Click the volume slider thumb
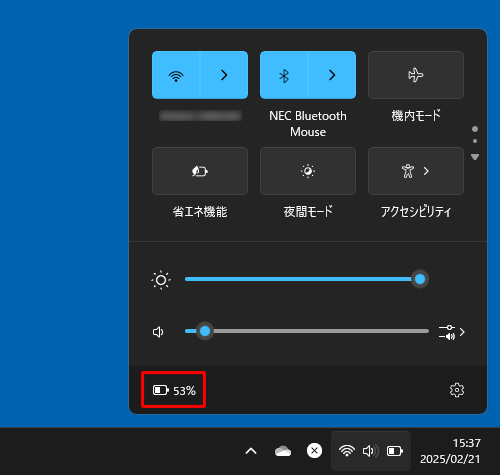This screenshot has height=475, width=500. point(205,331)
